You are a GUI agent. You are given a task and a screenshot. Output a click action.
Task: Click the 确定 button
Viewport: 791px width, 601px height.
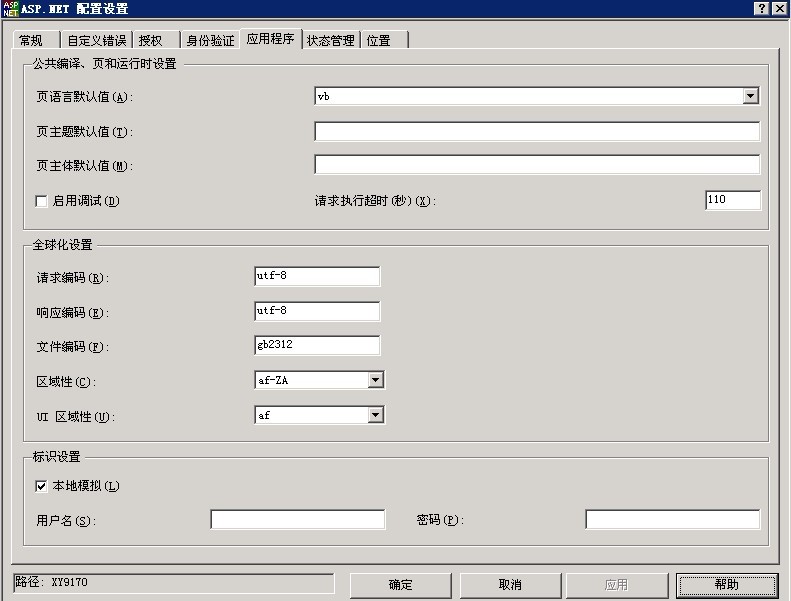click(x=401, y=585)
